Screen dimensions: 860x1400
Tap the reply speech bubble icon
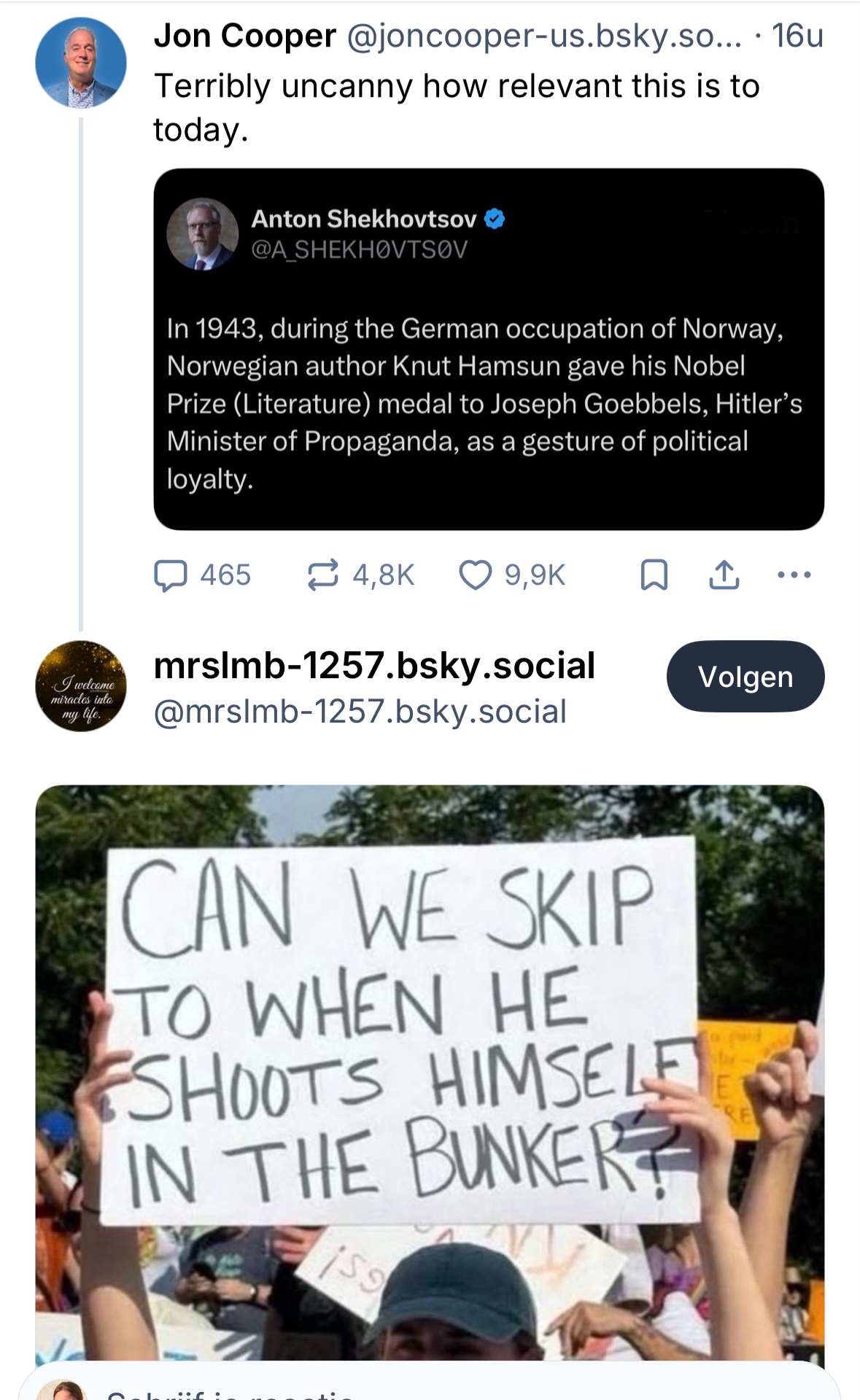tap(171, 575)
